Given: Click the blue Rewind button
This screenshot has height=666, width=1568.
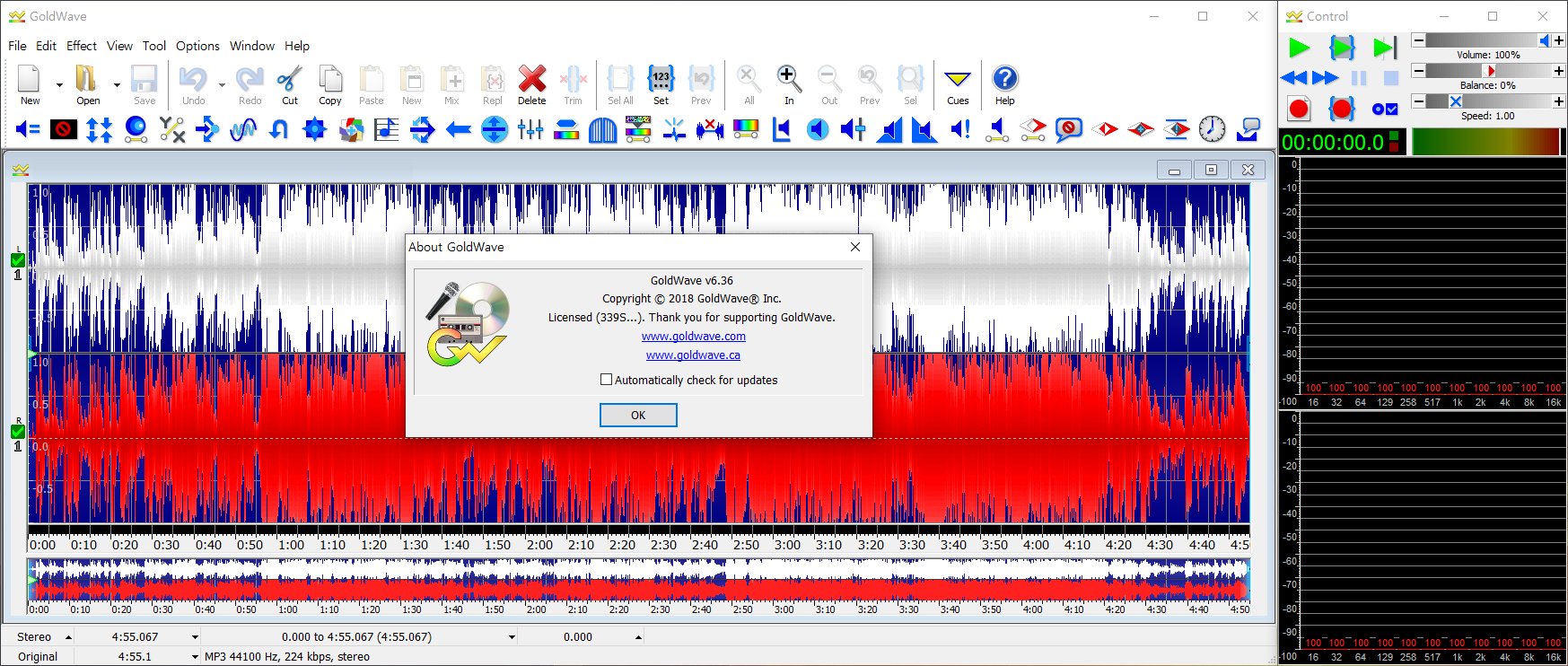Looking at the screenshot, I should [x=1294, y=78].
